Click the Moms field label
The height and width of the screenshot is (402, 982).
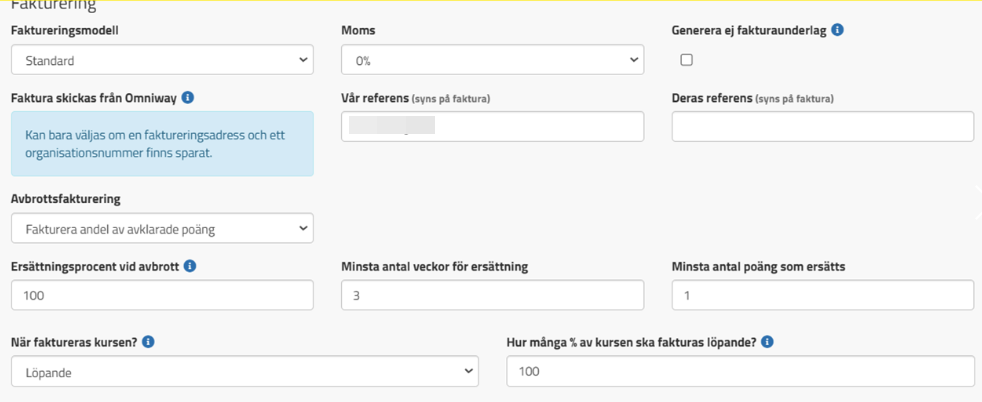coord(358,30)
